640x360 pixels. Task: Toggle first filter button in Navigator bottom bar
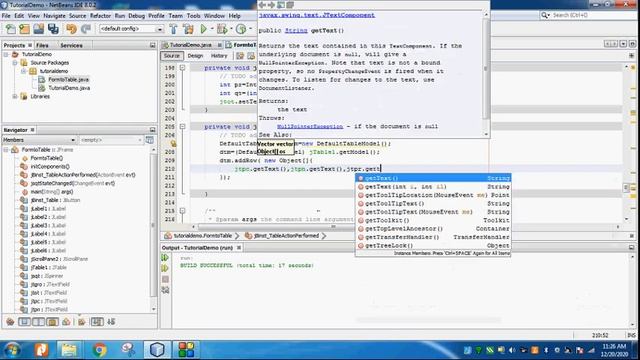10,322
